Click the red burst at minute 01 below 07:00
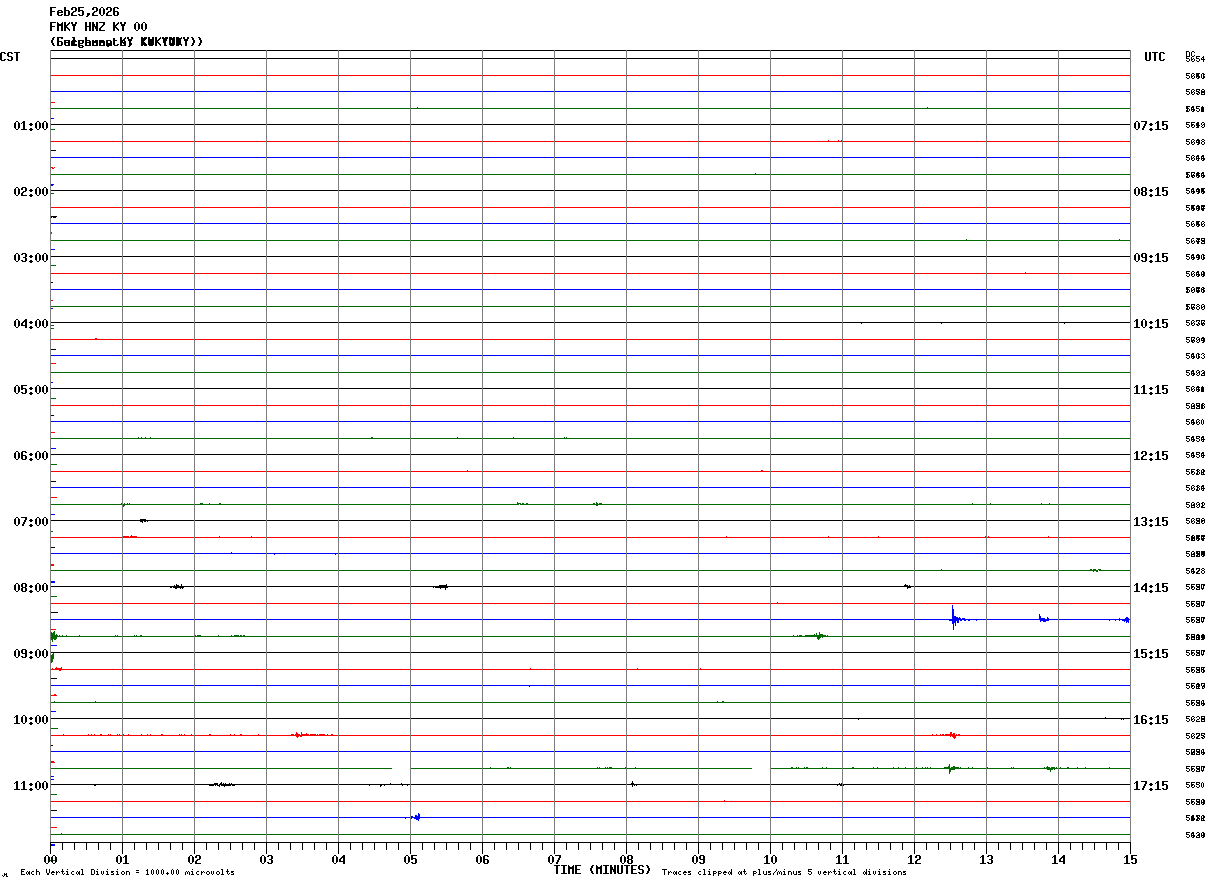The width and height of the screenshot is (1210, 886). coord(129,537)
